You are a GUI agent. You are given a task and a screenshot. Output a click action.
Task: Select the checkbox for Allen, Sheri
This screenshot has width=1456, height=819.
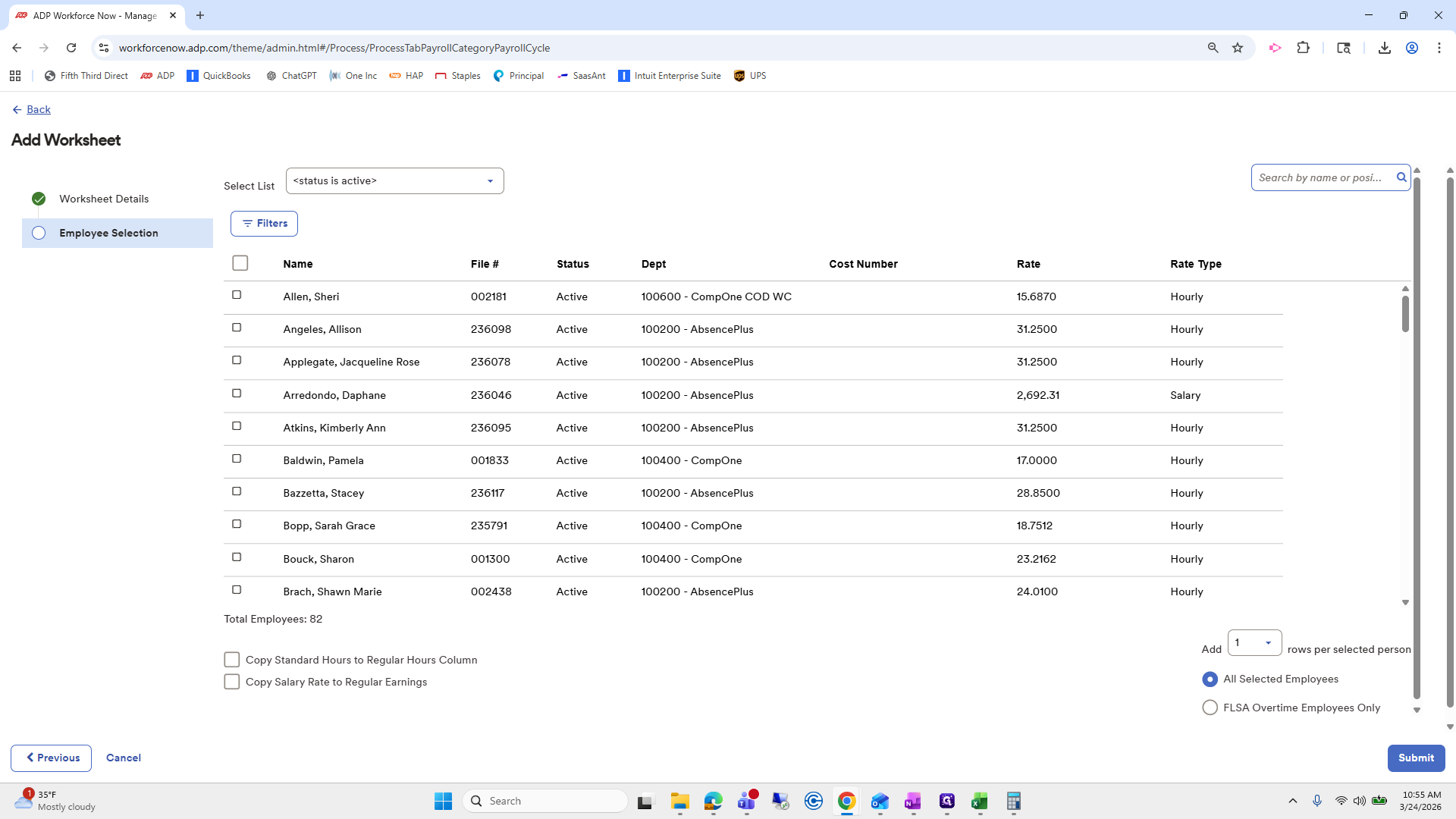pyautogui.click(x=237, y=295)
